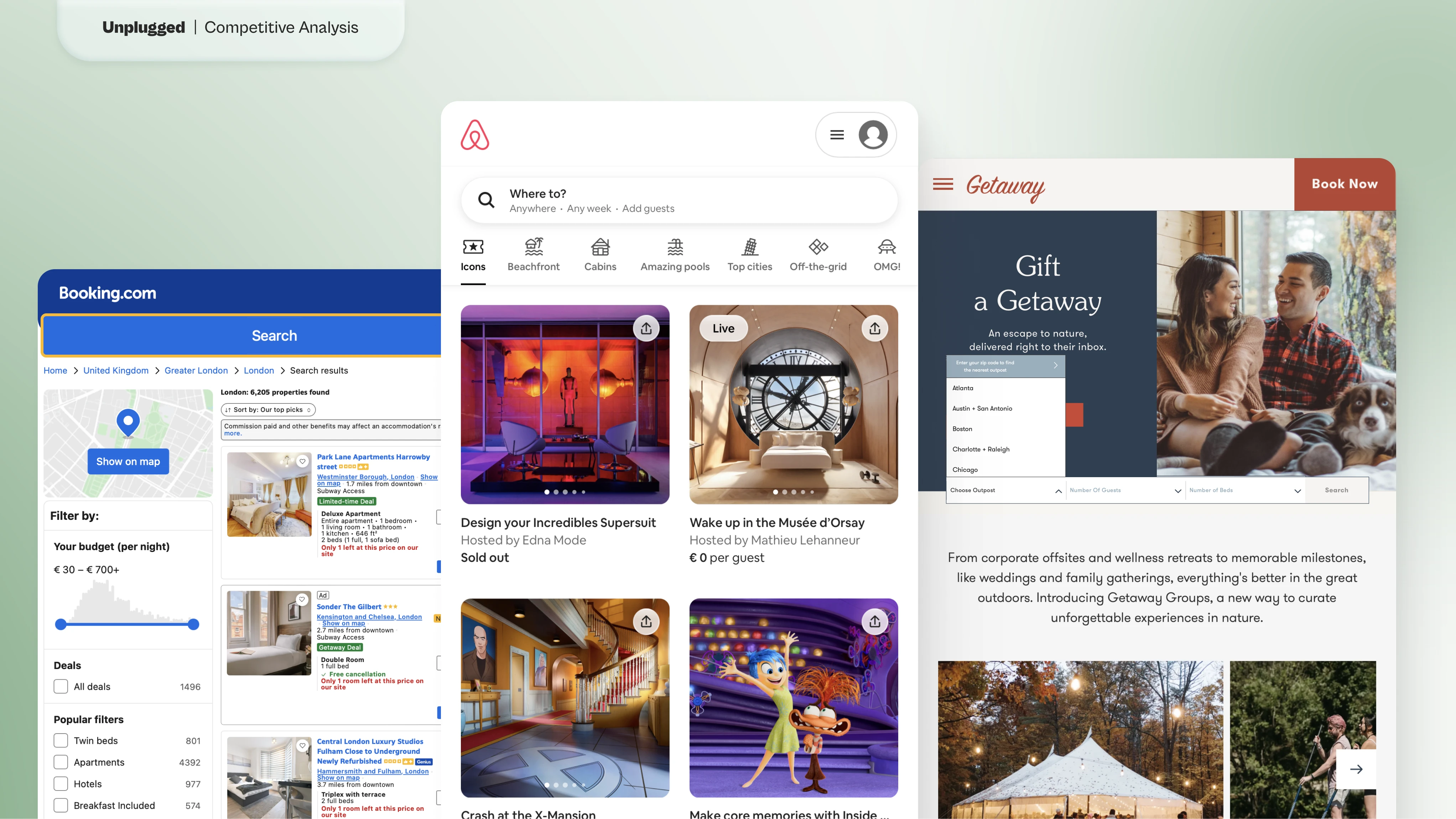
Task: Save Park Lane Apartments with heart icon
Action: (302, 461)
